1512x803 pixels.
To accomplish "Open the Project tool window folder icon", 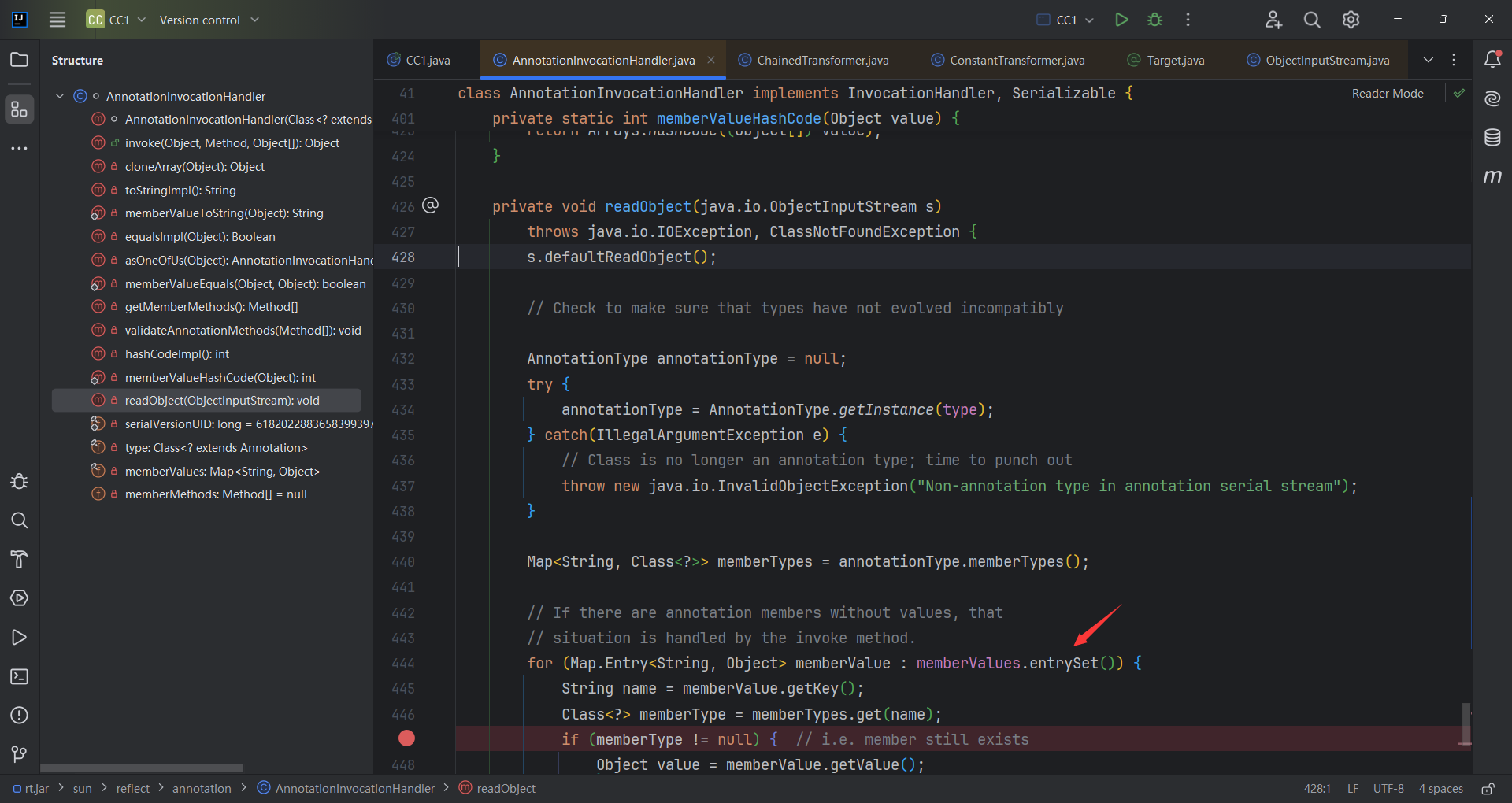I will click(x=19, y=60).
